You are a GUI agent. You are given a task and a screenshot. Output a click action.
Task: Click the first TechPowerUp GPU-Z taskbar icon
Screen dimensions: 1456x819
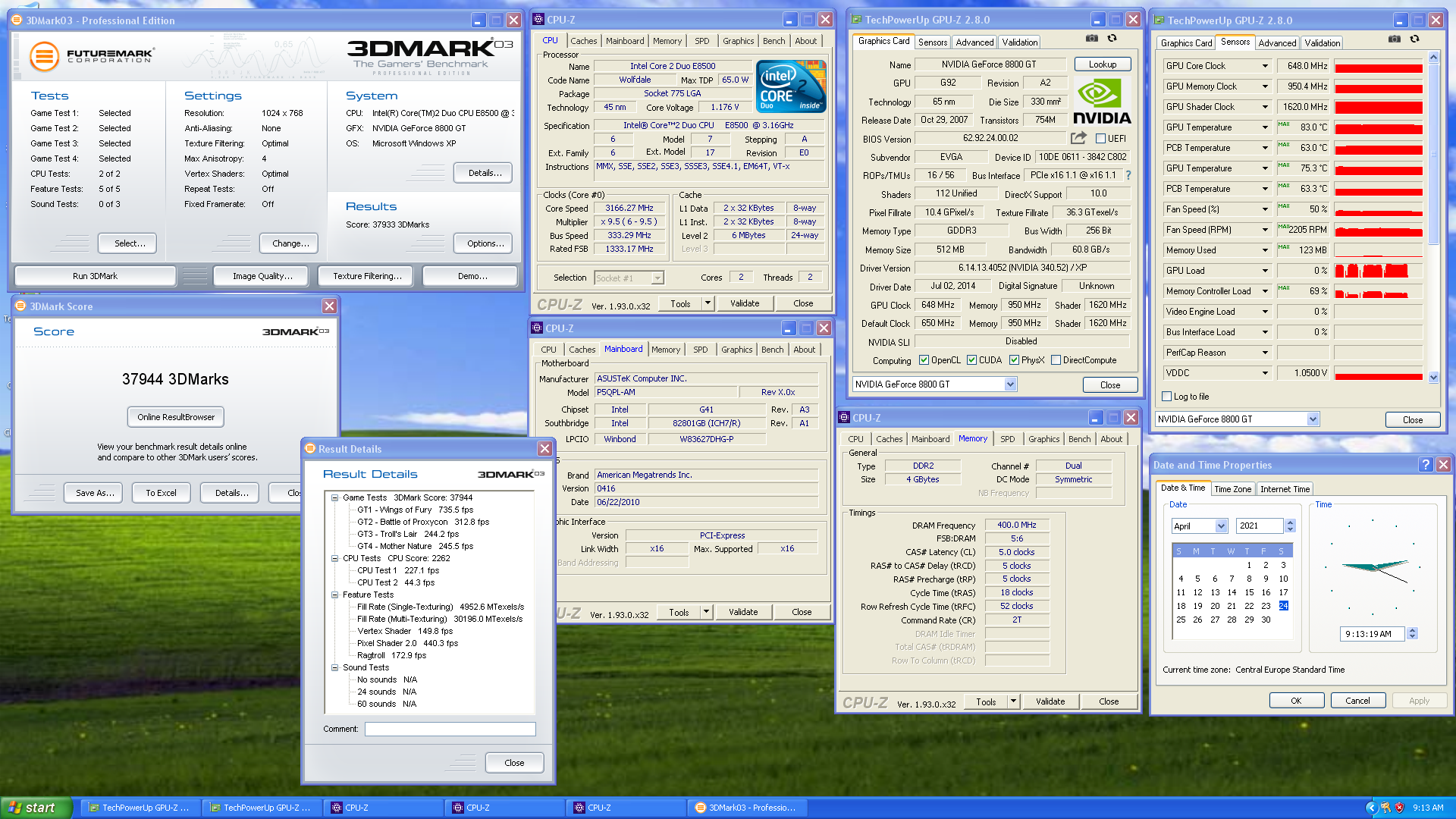pyautogui.click(x=94, y=808)
